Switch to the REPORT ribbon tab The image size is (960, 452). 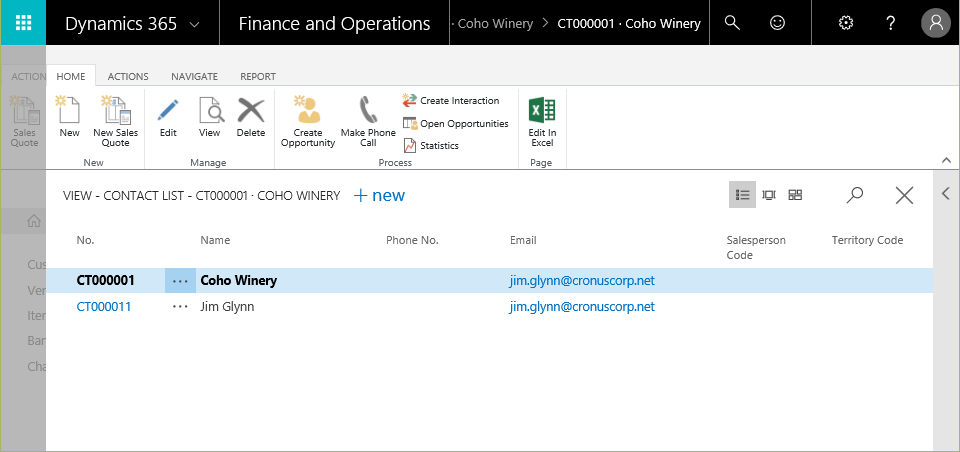point(258,77)
